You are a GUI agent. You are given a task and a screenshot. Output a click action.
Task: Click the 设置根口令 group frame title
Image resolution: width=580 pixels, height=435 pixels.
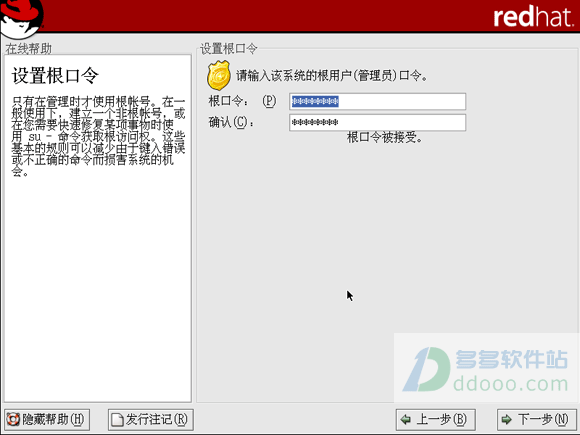point(228,48)
